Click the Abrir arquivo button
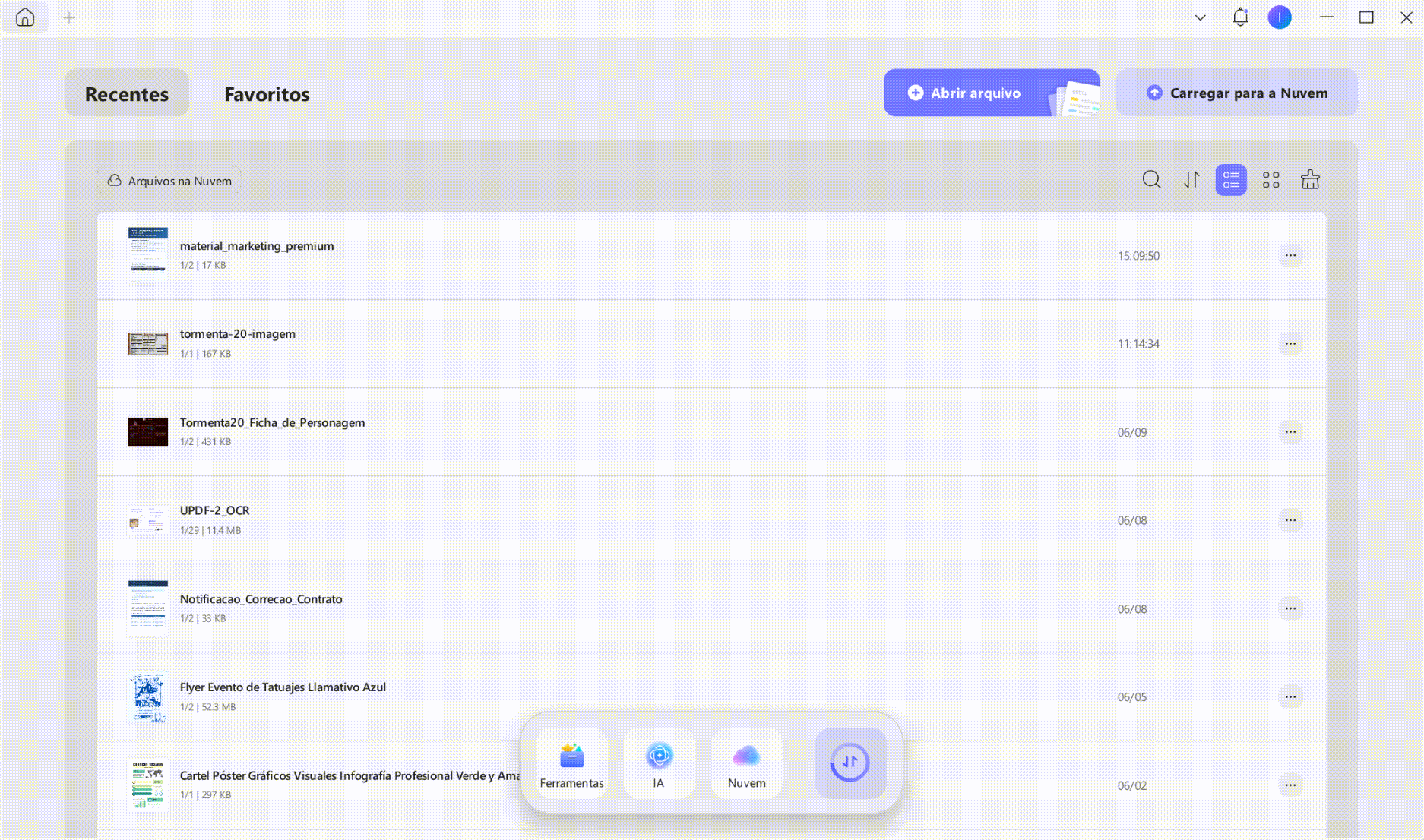This screenshot has width=1424, height=840. 992,93
